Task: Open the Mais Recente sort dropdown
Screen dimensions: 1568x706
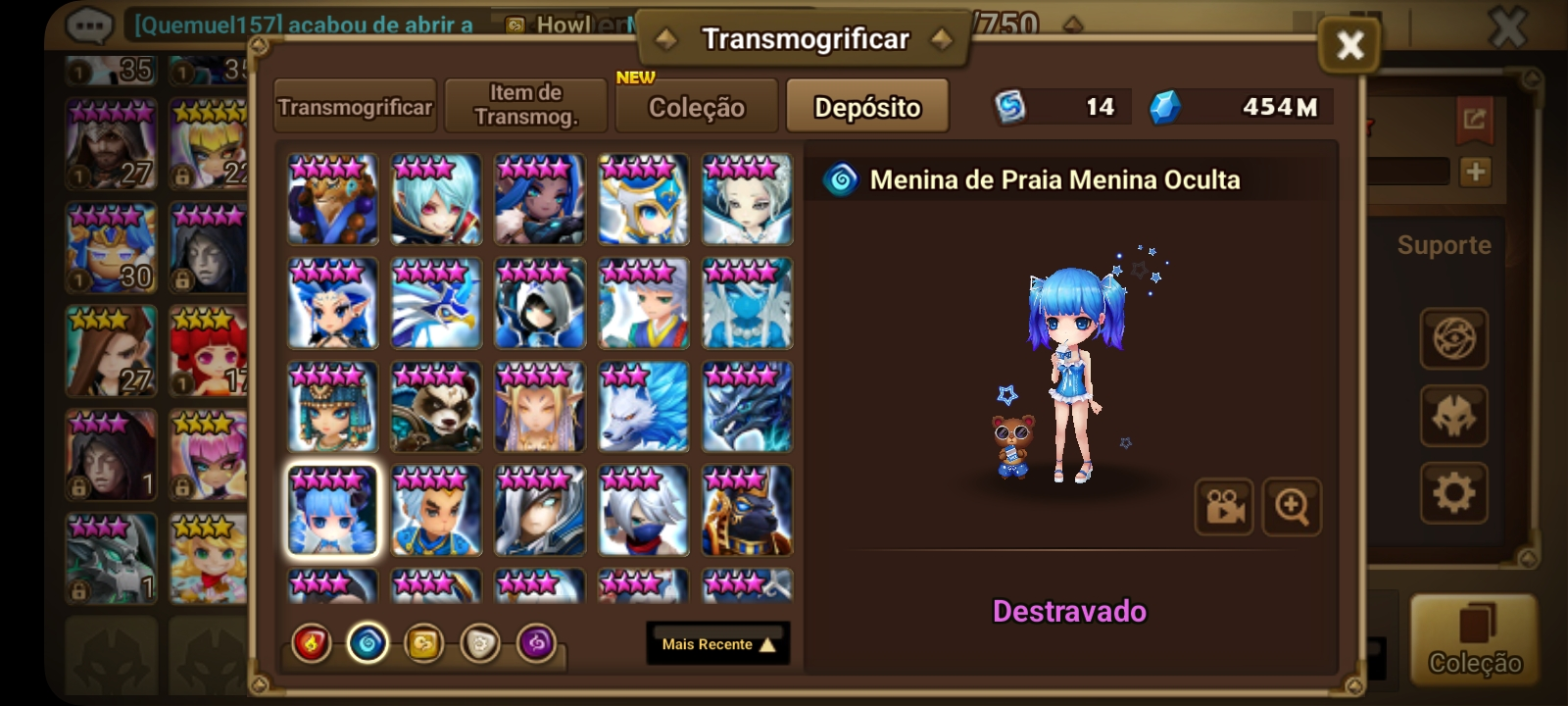Action: pos(718,644)
